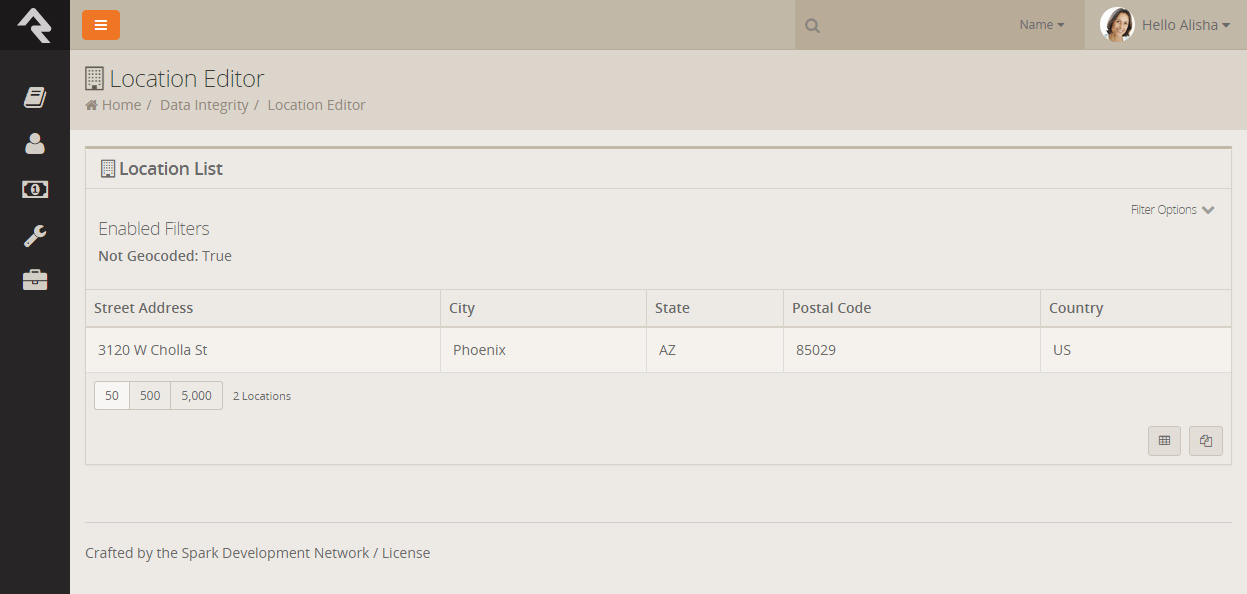Open the wrench tools icon in sidebar
This screenshot has width=1247, height=594.
[35, 236]
